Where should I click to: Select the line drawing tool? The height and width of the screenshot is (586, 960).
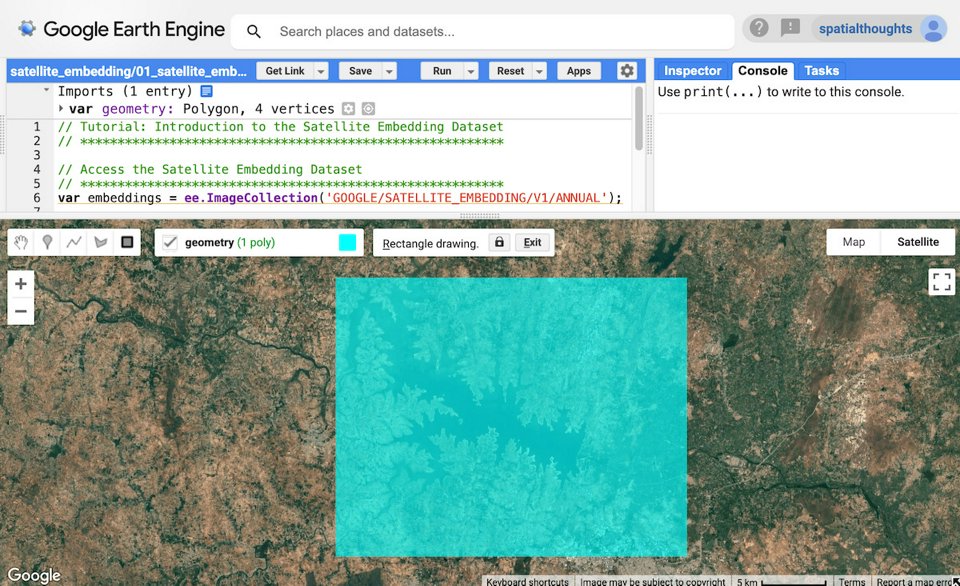73,241
